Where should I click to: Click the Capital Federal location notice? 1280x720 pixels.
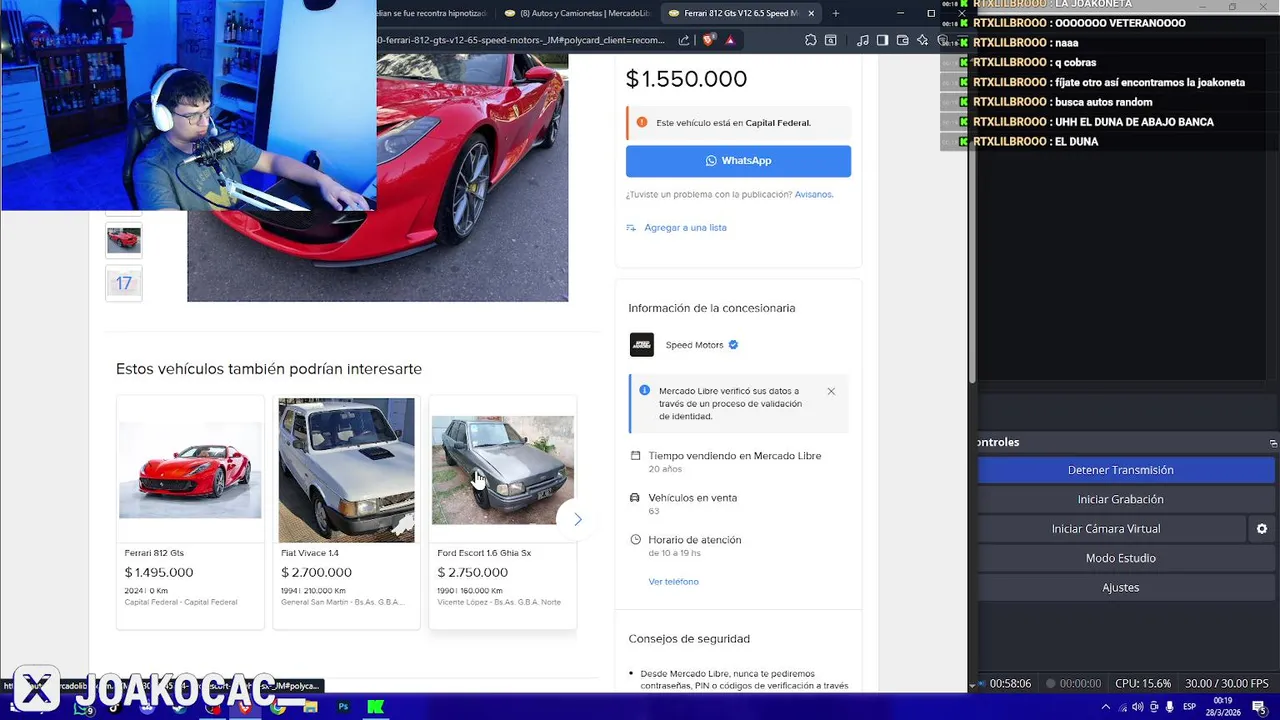738,123
